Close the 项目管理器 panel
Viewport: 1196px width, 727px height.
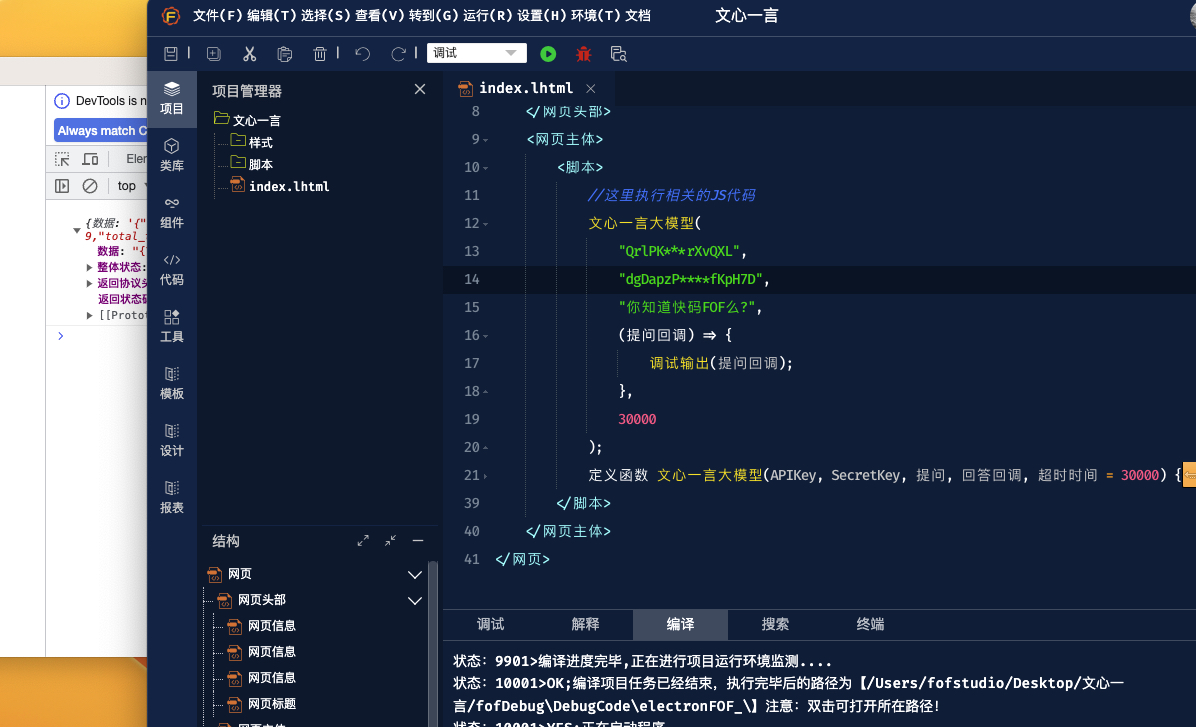tap(420, 89)
